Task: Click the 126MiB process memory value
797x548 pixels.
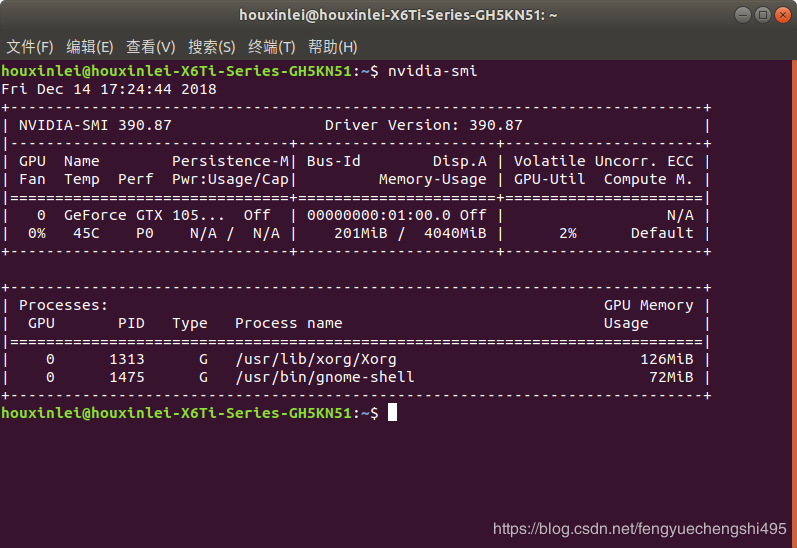Action: point(666,359)
